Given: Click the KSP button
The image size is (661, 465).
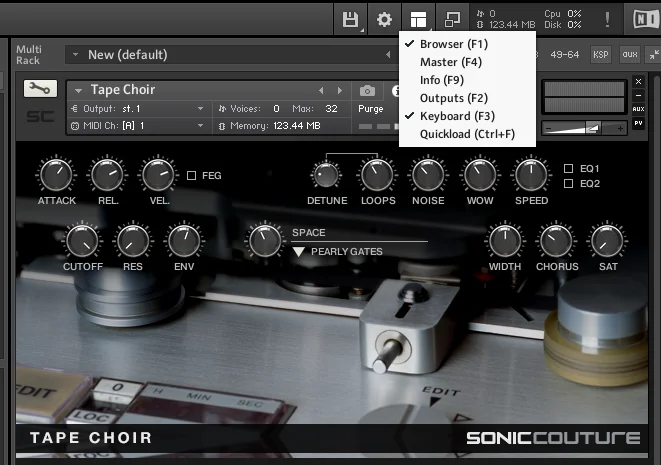Looking at the screenshot, I should pyautogui.click(x=601, y=54).
